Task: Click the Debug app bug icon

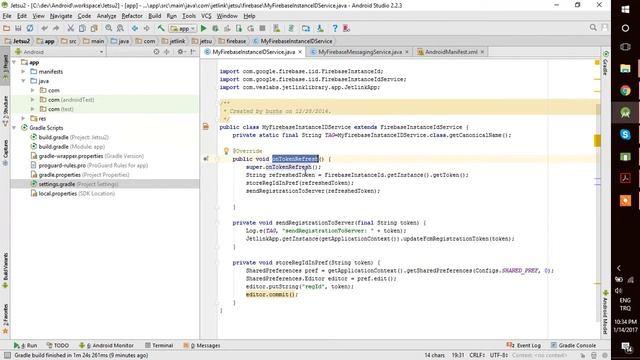Action: [x=215, y=28]
